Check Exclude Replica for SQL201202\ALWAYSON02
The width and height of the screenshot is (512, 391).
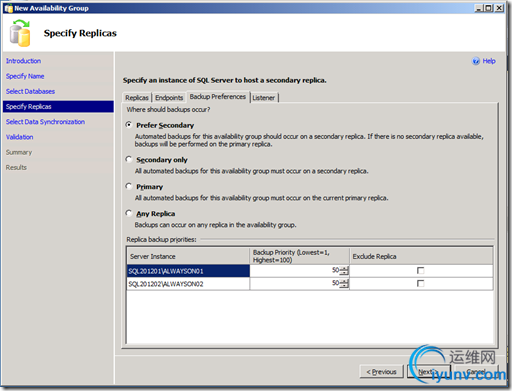point(421,283)
